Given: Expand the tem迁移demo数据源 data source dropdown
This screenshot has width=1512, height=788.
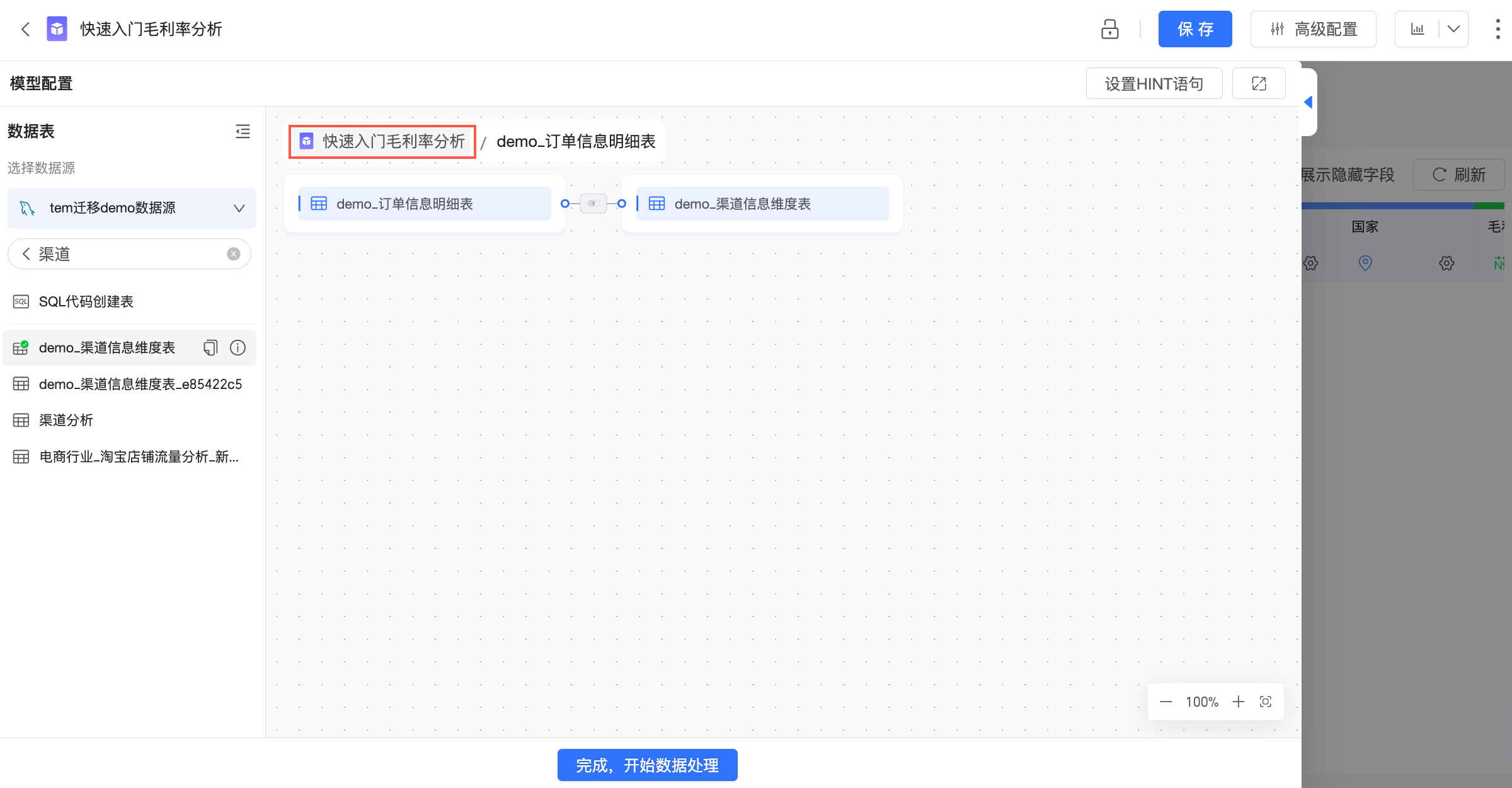Looking at the screenshot, I should click(239, 208).
